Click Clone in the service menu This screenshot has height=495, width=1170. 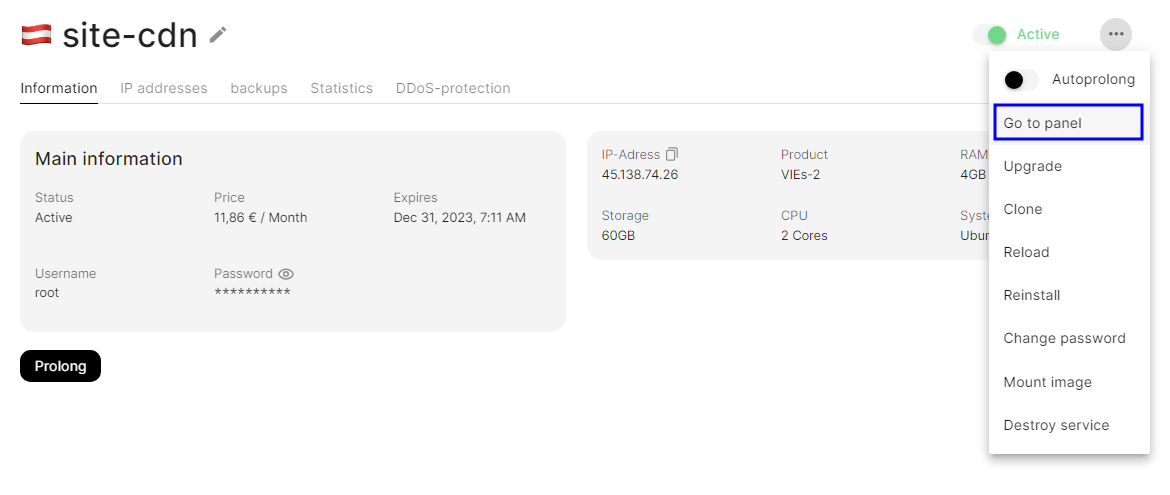(x=1023, y=209)
